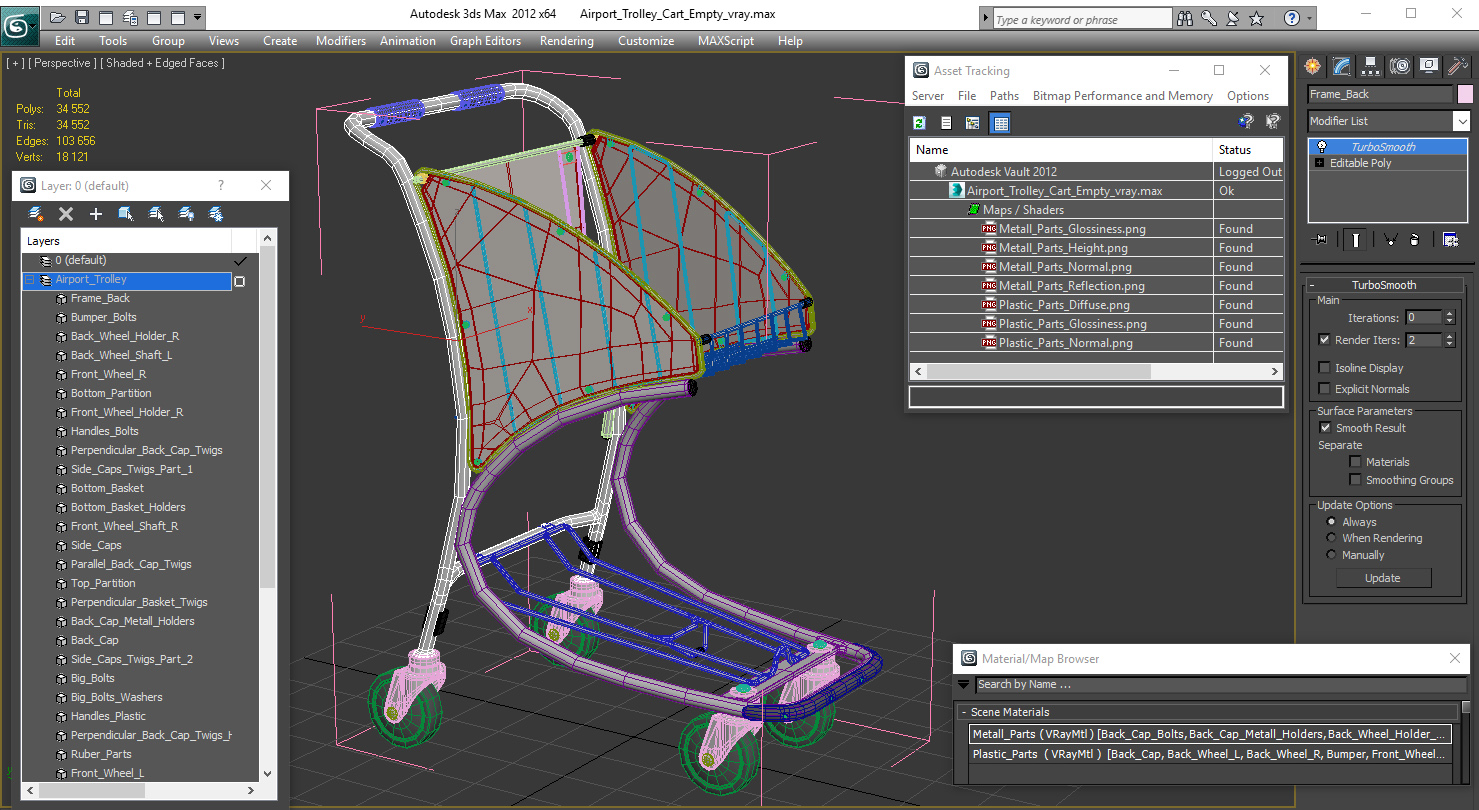Open the Modify command panel tab
This screenshot has width=1479, height=810.
[1342, 66]
